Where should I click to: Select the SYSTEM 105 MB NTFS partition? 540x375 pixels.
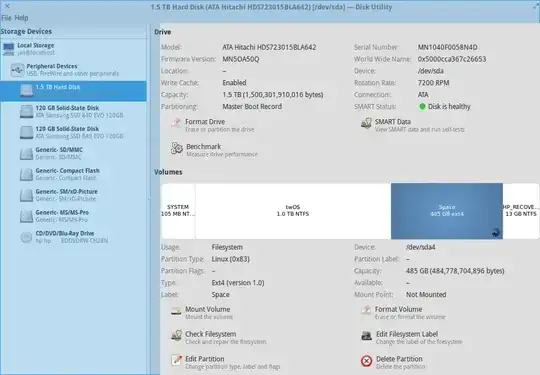click(x=178, y=211)
